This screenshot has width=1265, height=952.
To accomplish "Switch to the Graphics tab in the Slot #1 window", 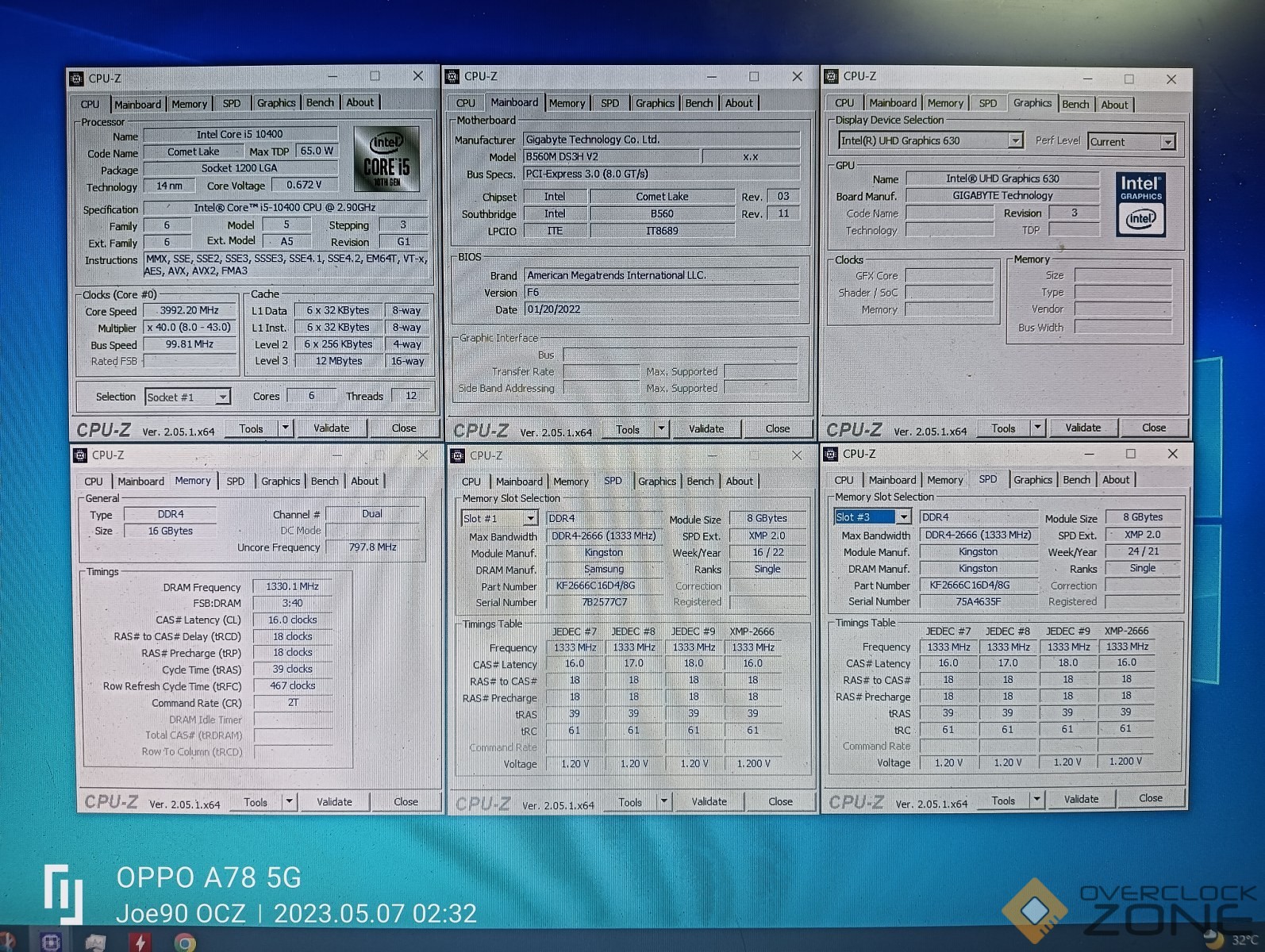I will tap(657, 481).
